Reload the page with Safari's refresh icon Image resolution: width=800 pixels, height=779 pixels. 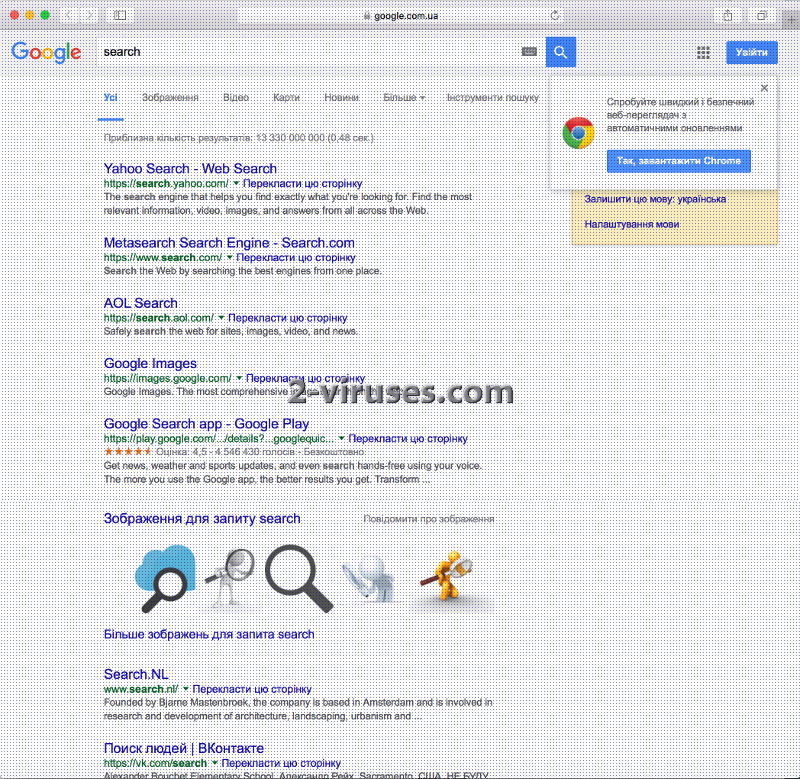(556, 15)
